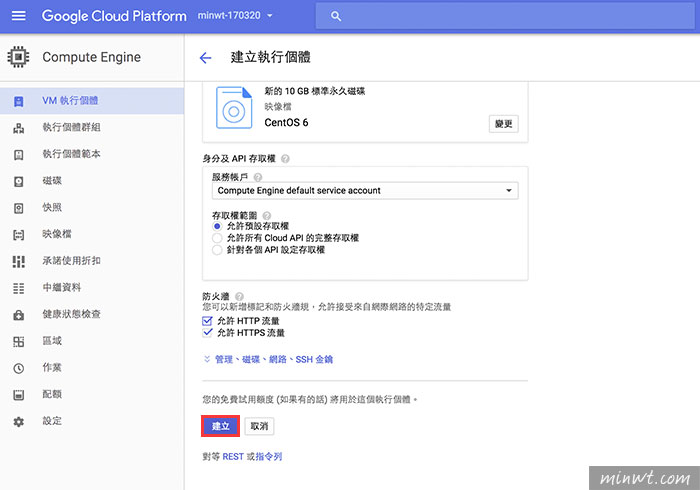Click the 變更 boot disk button
Screen dimensions: 700x490
click(x=504, y=124)
